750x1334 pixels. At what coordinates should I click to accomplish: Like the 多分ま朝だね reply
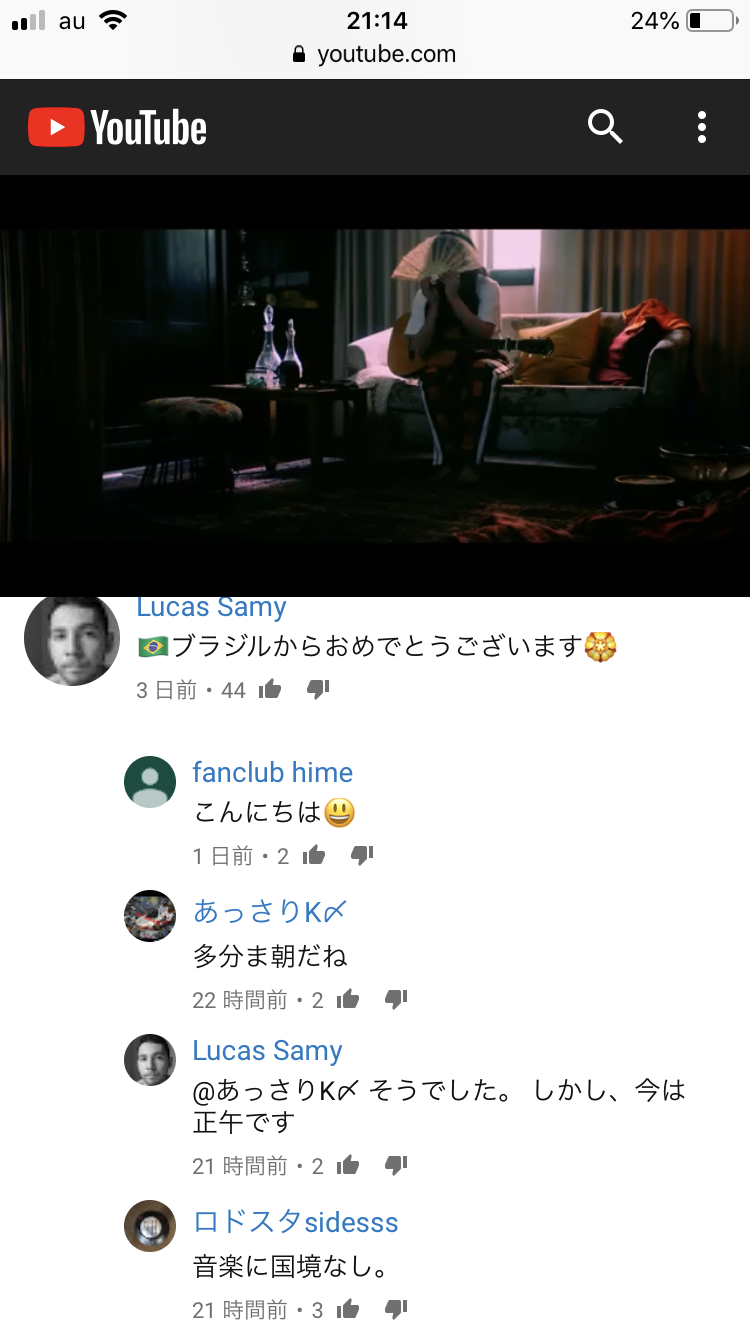tap(348, 999)
